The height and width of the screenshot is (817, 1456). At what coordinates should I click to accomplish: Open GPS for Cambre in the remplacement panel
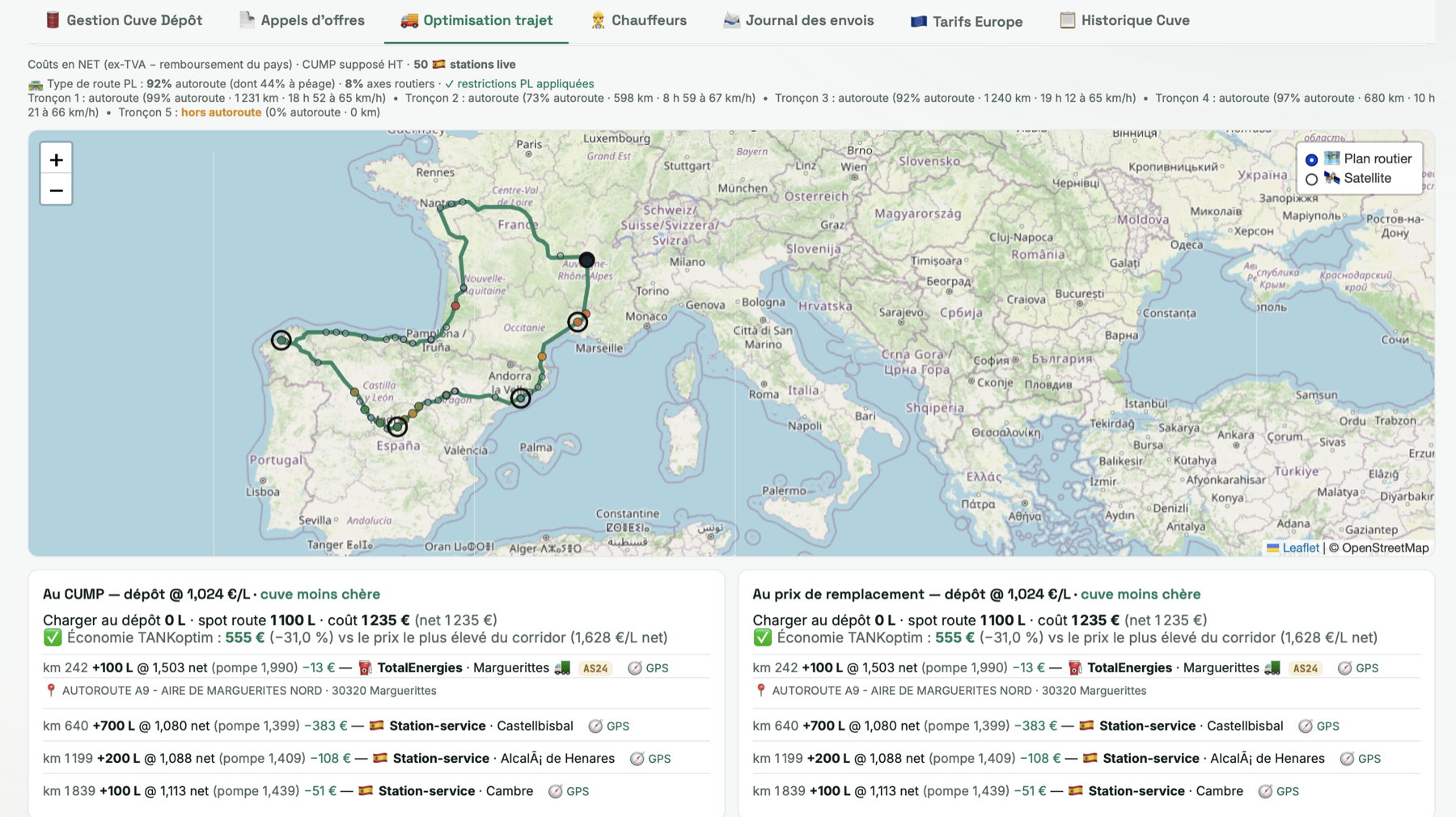pos(1279,791)
